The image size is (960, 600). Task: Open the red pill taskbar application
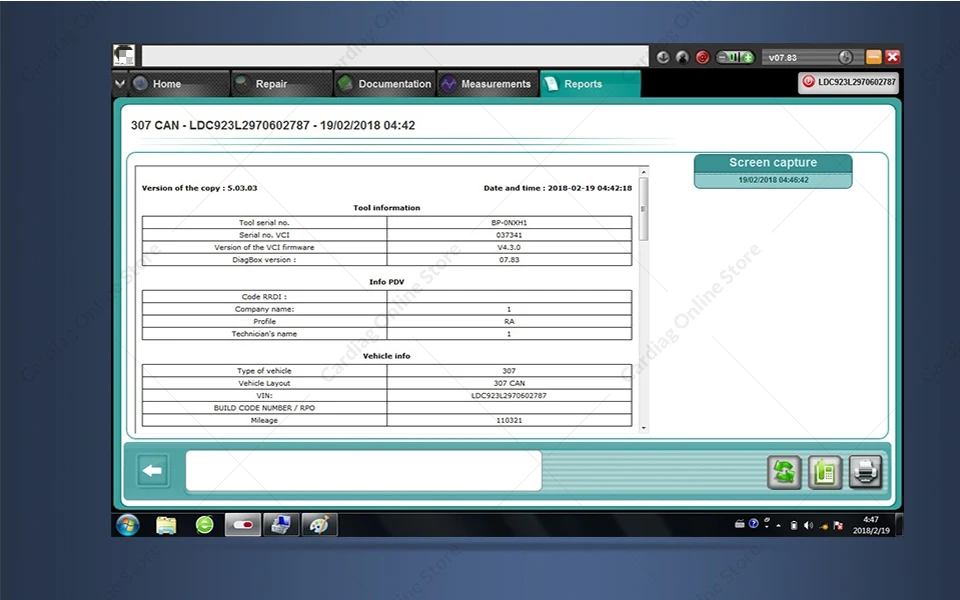(242, 525)
